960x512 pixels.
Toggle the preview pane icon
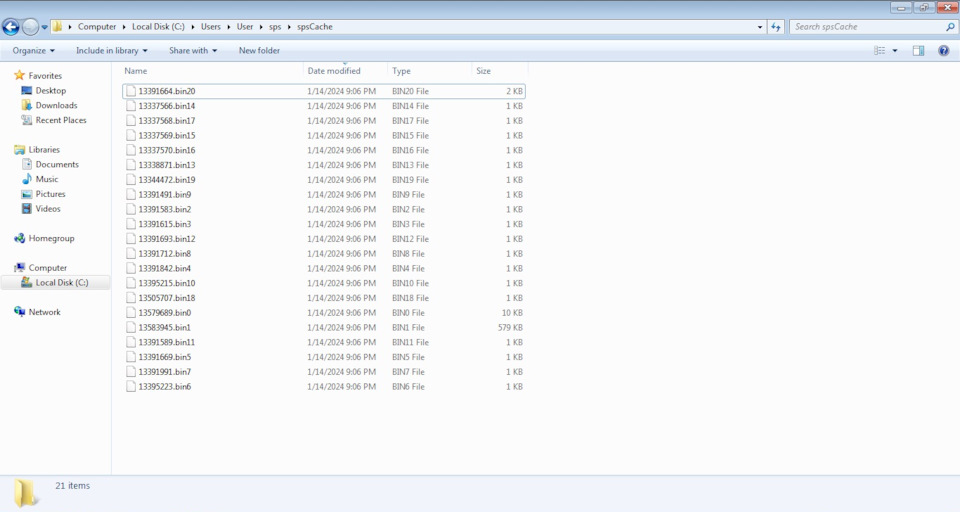coord(918,50)
